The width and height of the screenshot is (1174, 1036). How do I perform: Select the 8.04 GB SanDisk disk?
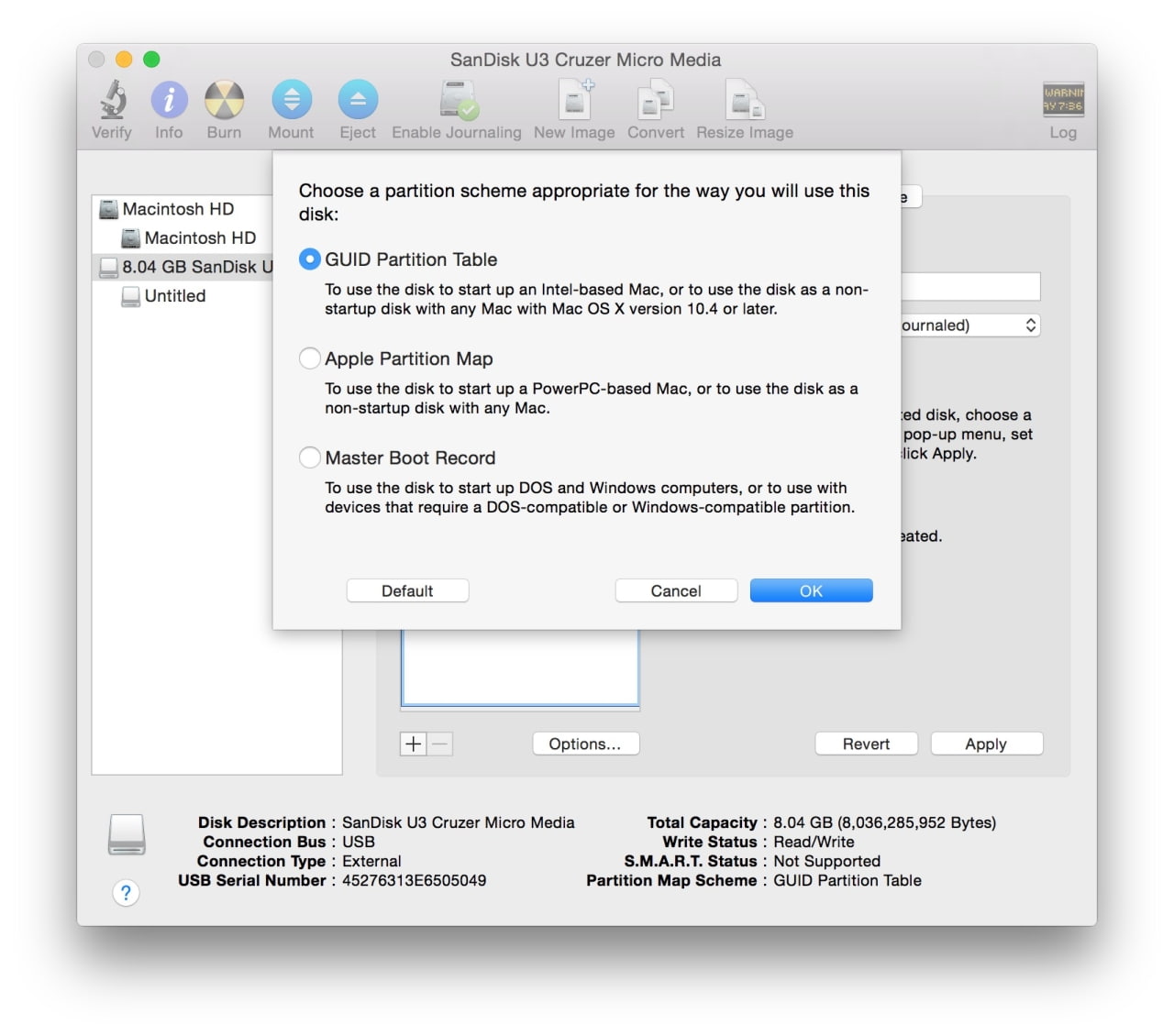[x=183, y=267]
